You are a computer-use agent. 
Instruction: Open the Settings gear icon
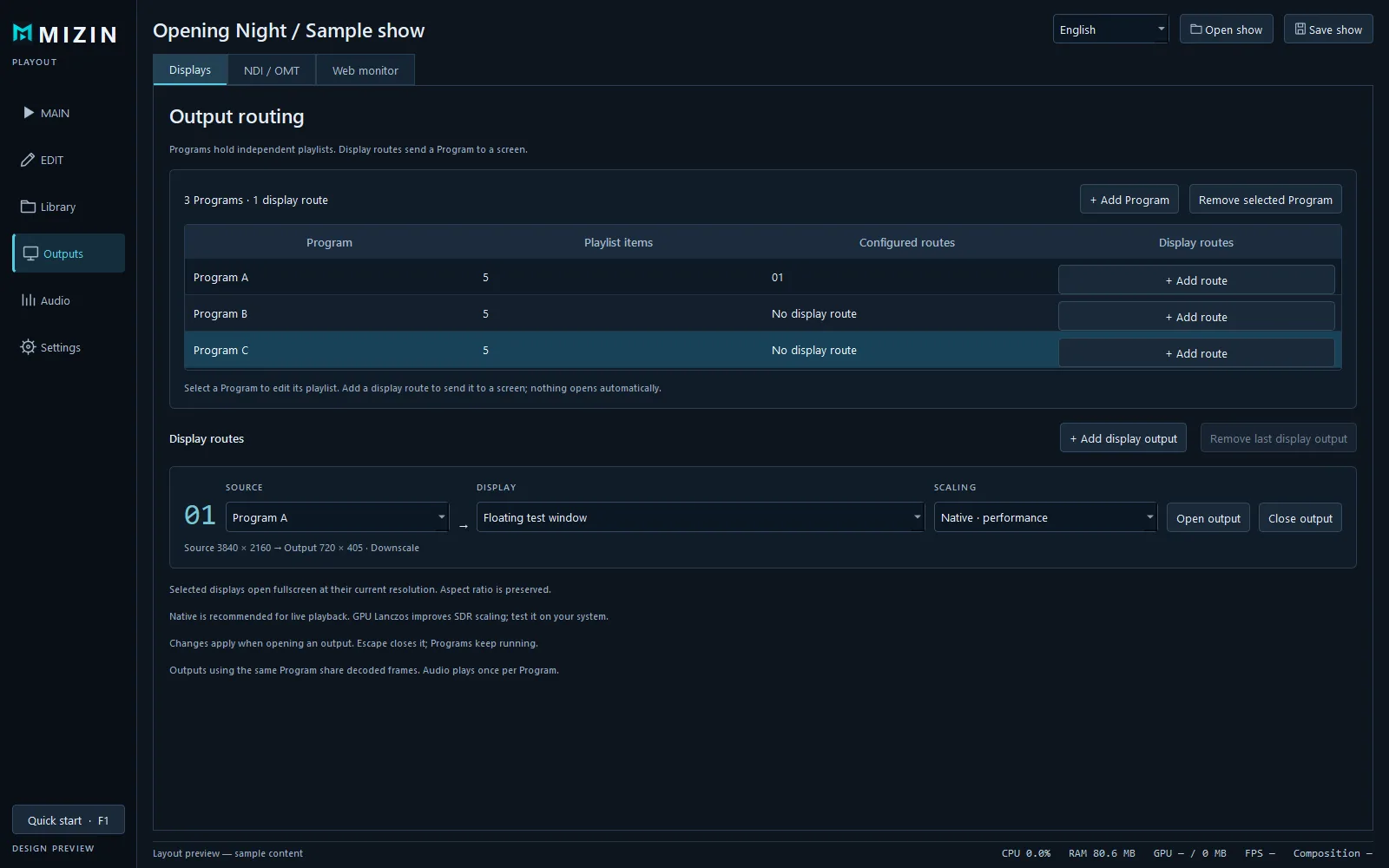pyautogui.click(x=28, y=347)
